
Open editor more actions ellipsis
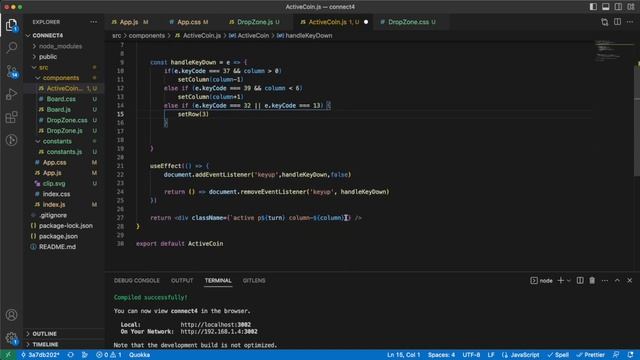(x=630, y=22)
